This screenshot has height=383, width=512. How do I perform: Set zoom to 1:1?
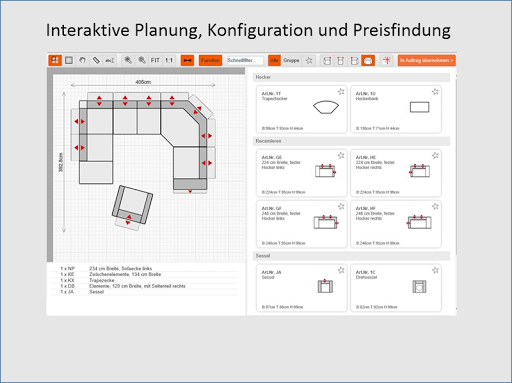pos(169,60)
